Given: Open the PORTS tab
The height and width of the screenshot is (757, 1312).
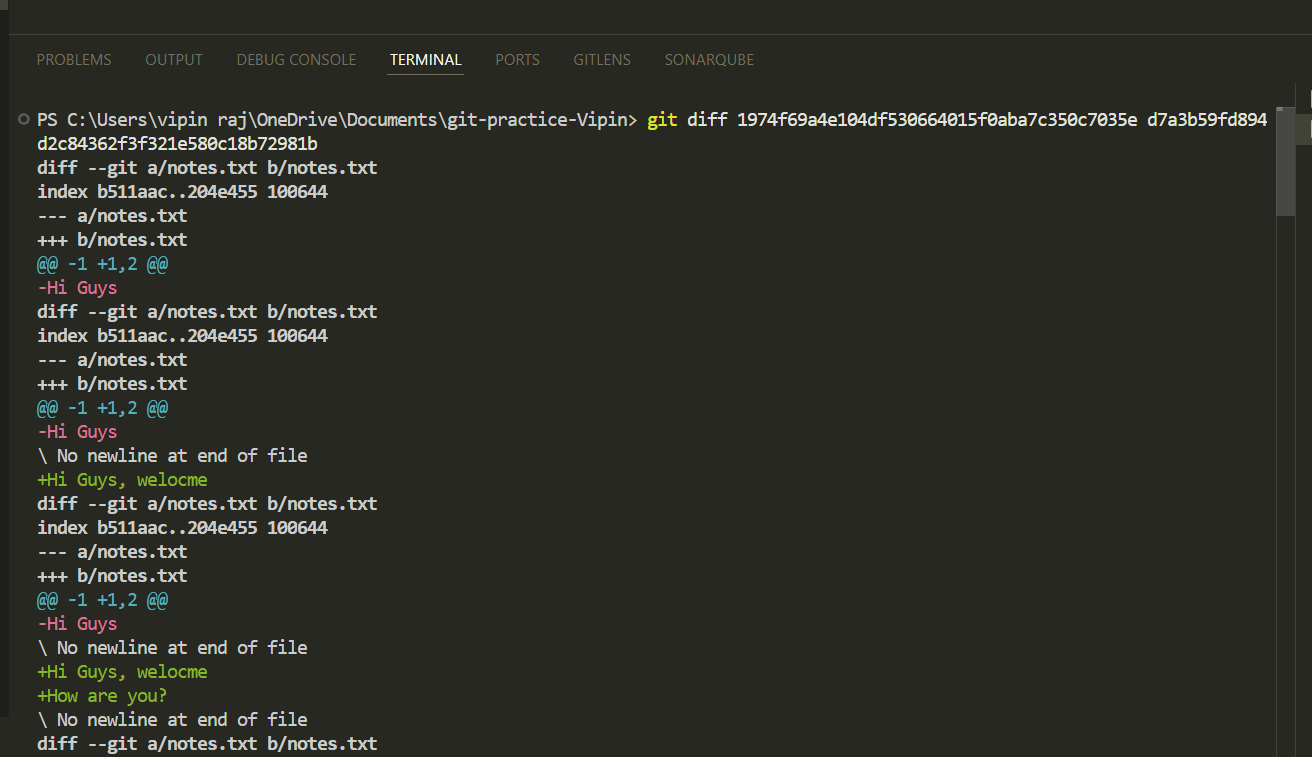Looking at the screenshot, I should 517,60.
